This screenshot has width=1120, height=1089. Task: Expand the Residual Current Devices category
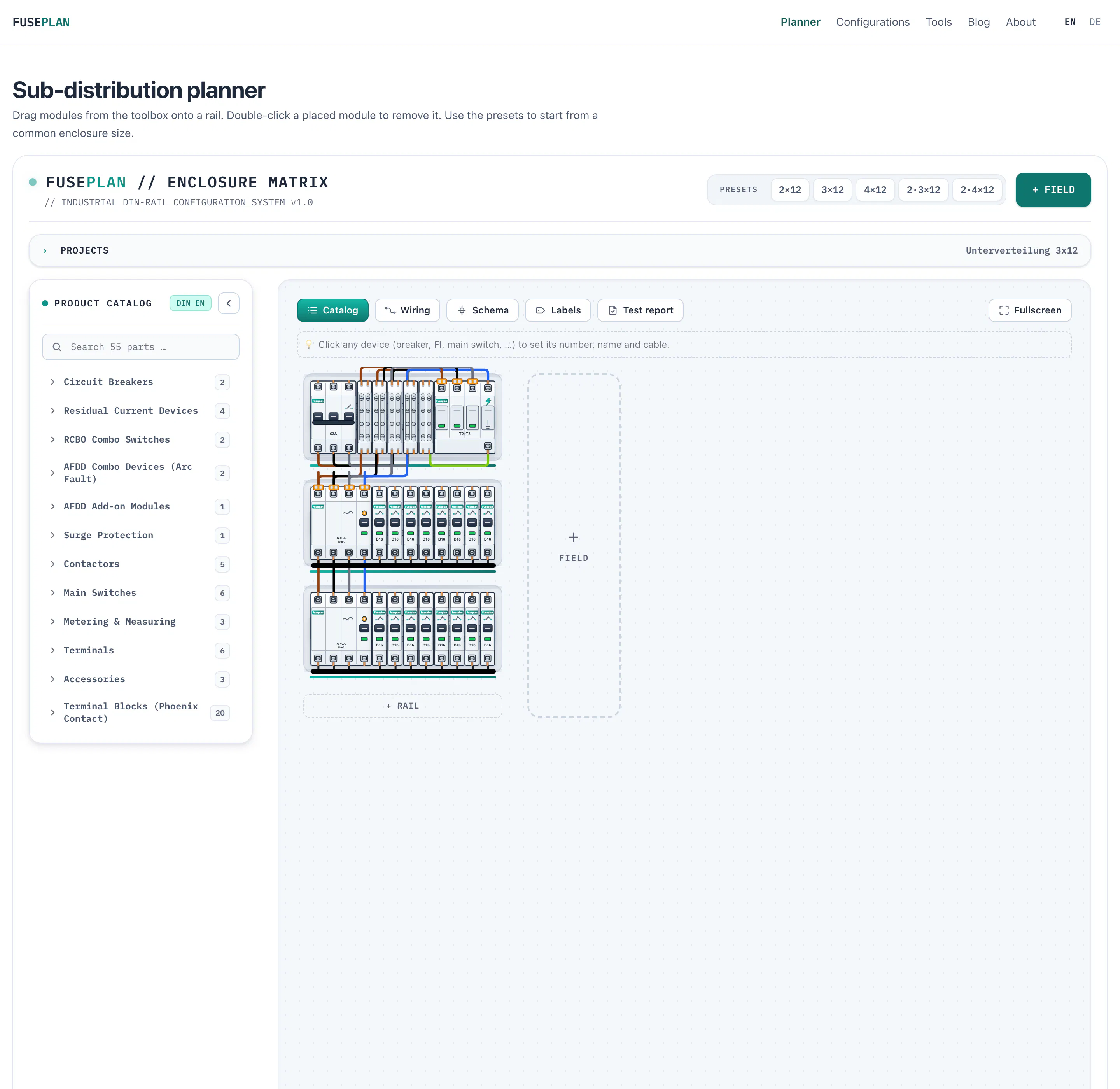click(x=141, y=411)
